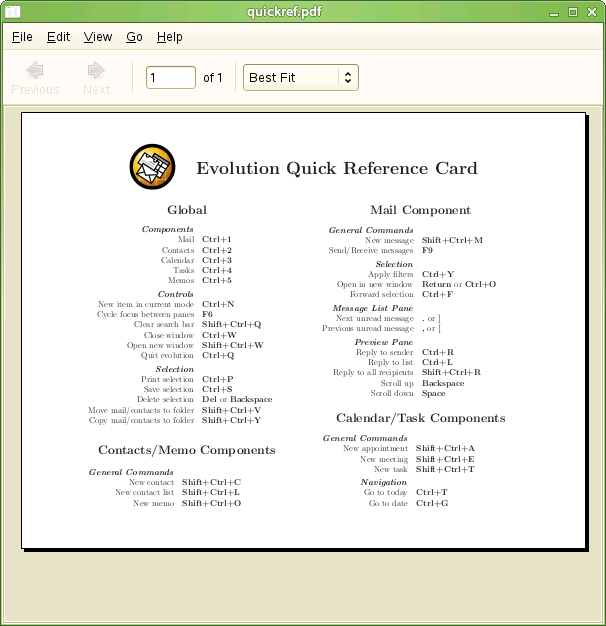Click the 'Evolution Quick Reference Card' title
Image resolution: width=606 pixels, height=626 pixels.
click(336, 169)
